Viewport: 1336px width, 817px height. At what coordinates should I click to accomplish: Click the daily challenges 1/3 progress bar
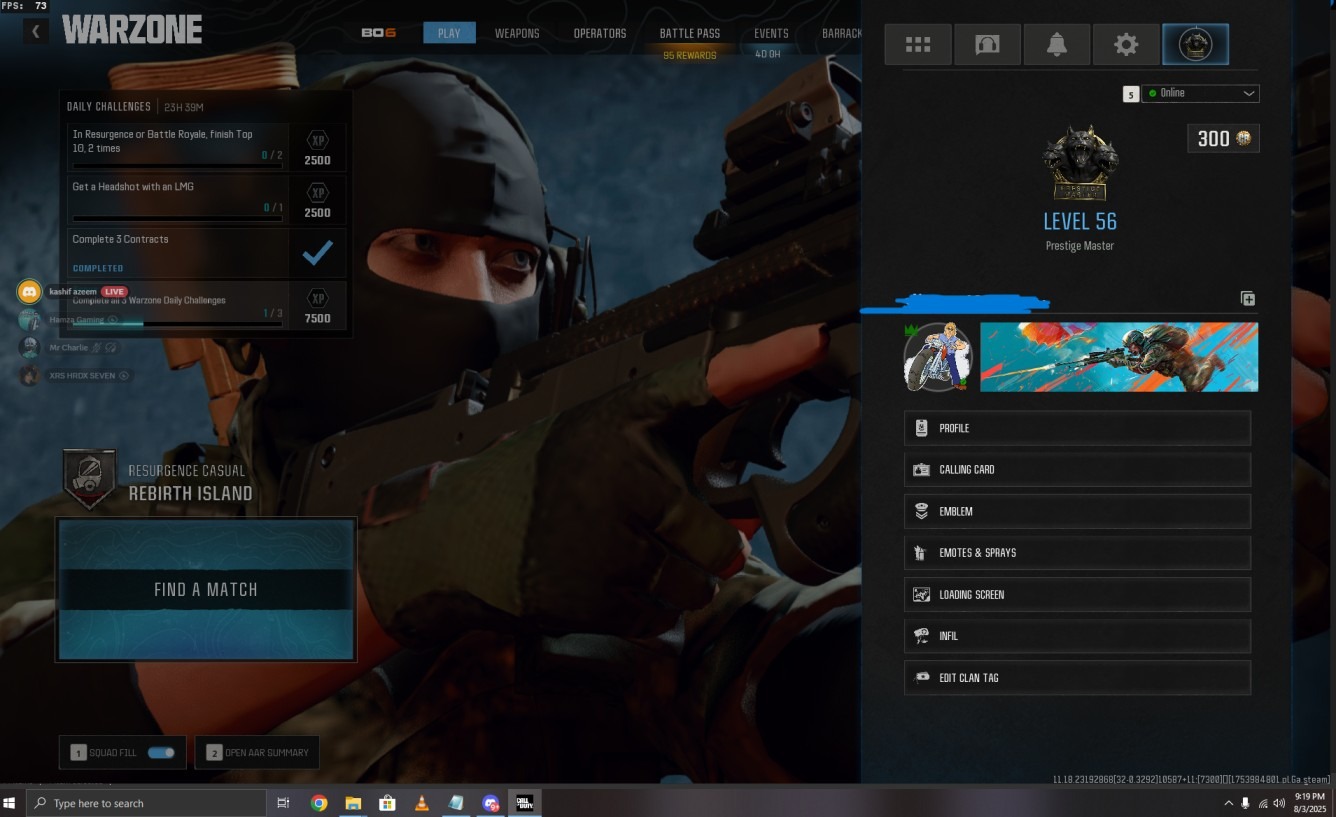click(177, 323)
